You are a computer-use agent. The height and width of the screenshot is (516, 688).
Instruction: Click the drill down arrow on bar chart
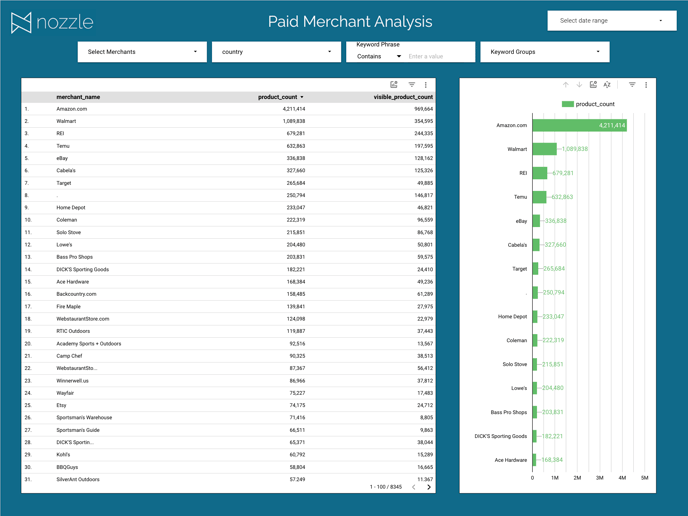coord(579,85)
